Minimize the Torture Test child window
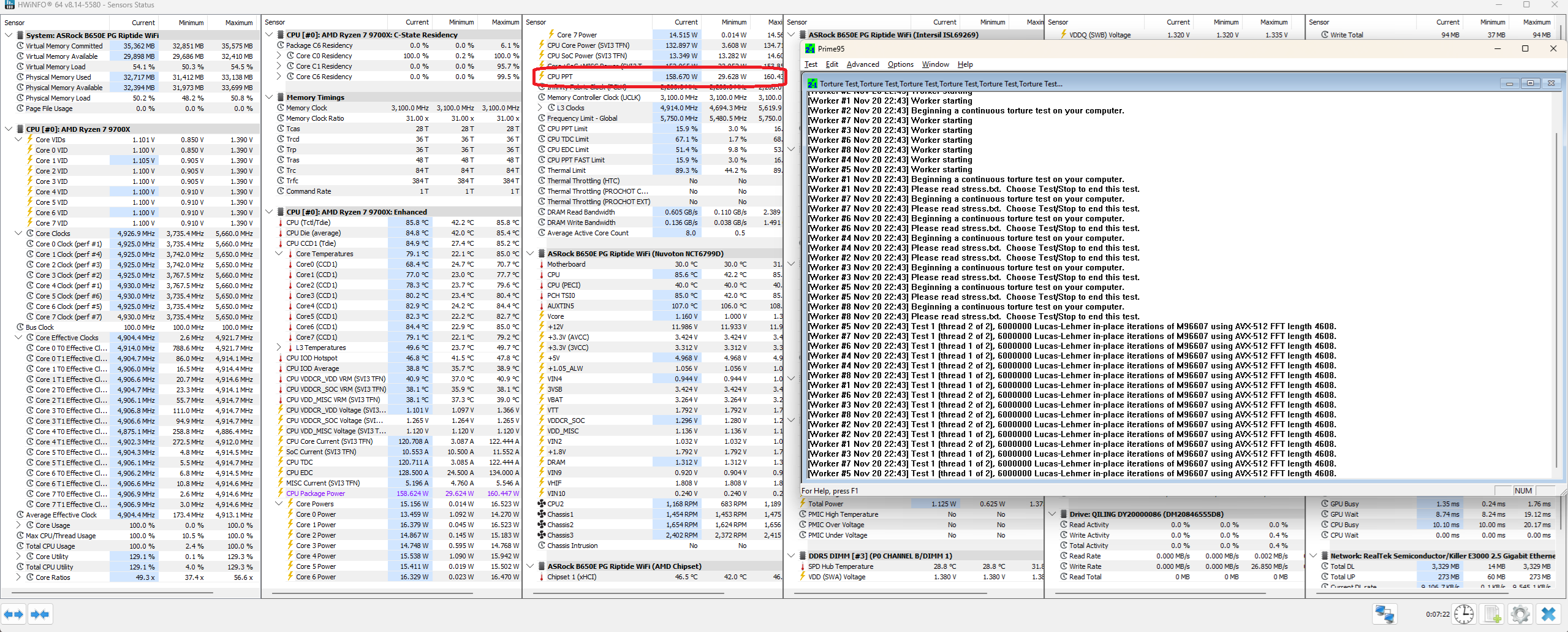The width and height of the screenshot is (1568, 632). coord(1509,83)
